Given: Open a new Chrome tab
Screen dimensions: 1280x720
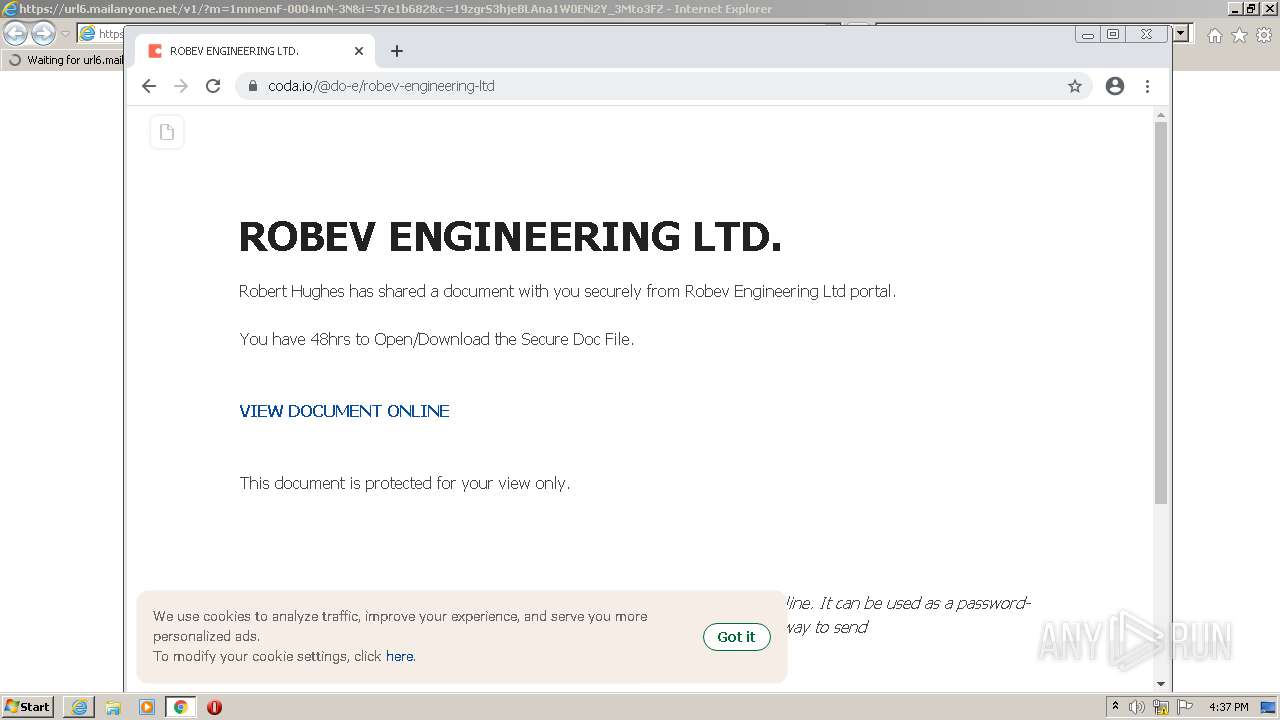Looking at the screenshot, I should (397, 51).
